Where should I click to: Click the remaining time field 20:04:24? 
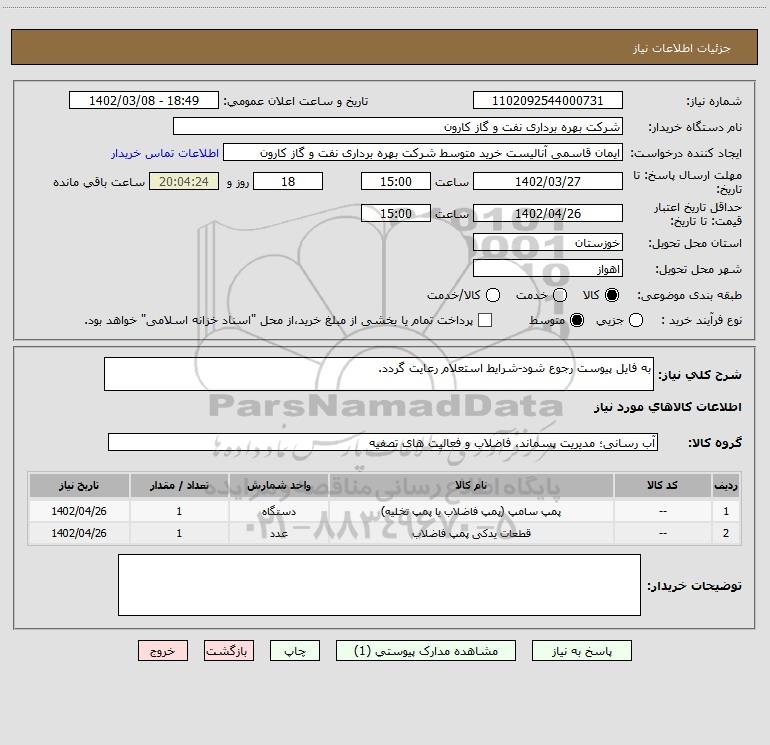[184, 181]
